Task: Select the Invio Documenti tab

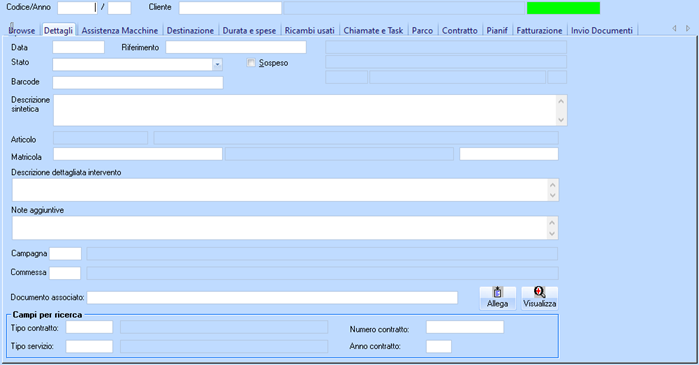Action: (x=602, y=30)
